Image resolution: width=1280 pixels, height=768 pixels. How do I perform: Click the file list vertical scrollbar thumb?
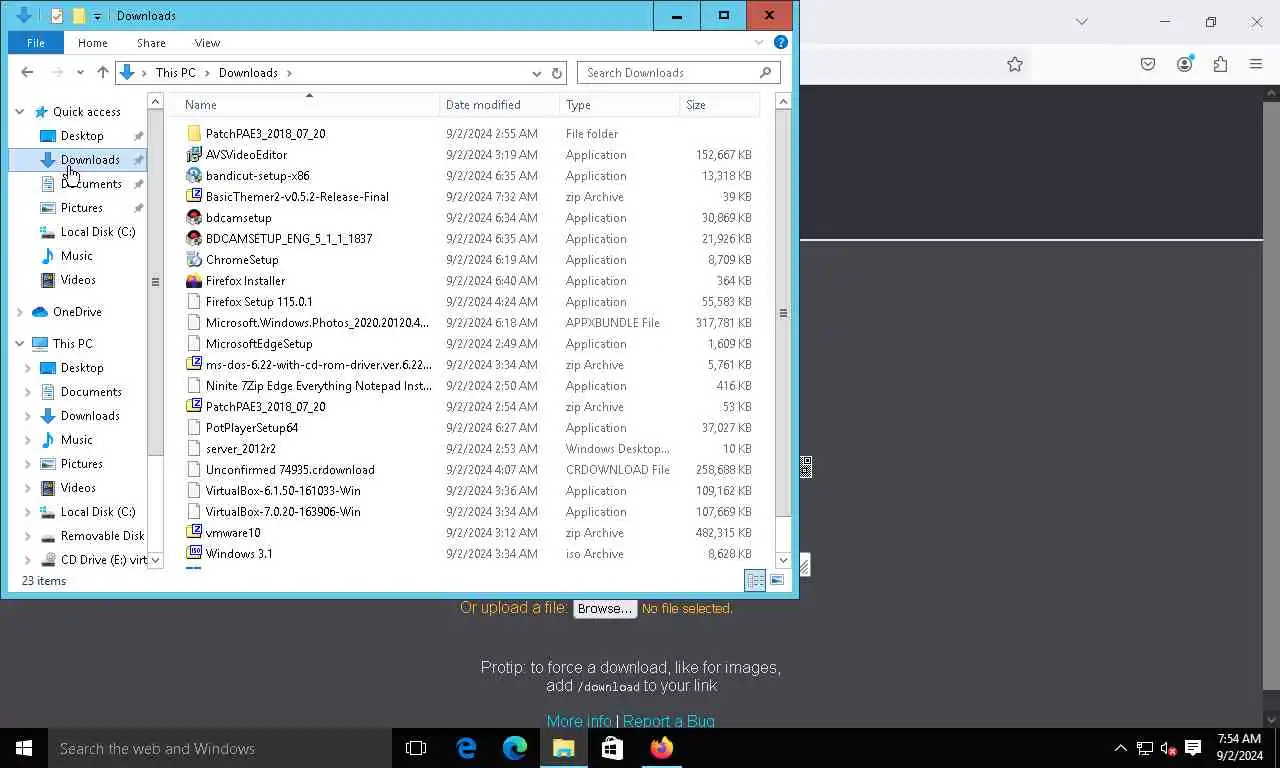[x=783, y=313]
